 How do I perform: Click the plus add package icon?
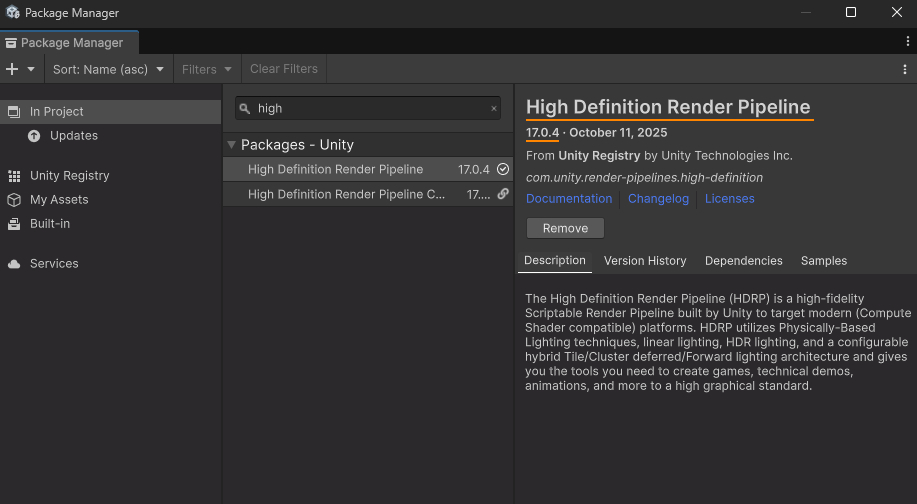point(12,69)
